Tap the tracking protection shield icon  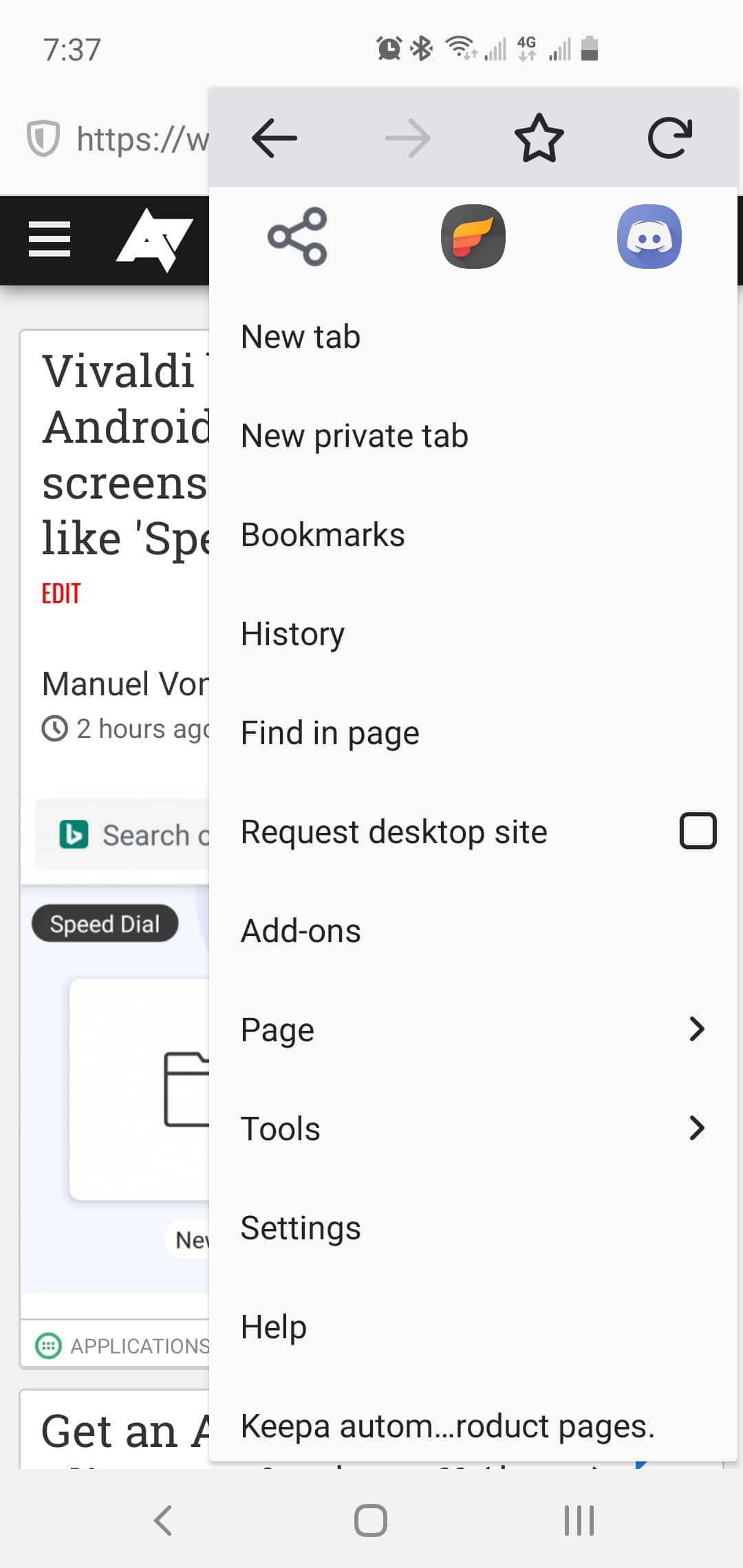click(x=43, y=138)
